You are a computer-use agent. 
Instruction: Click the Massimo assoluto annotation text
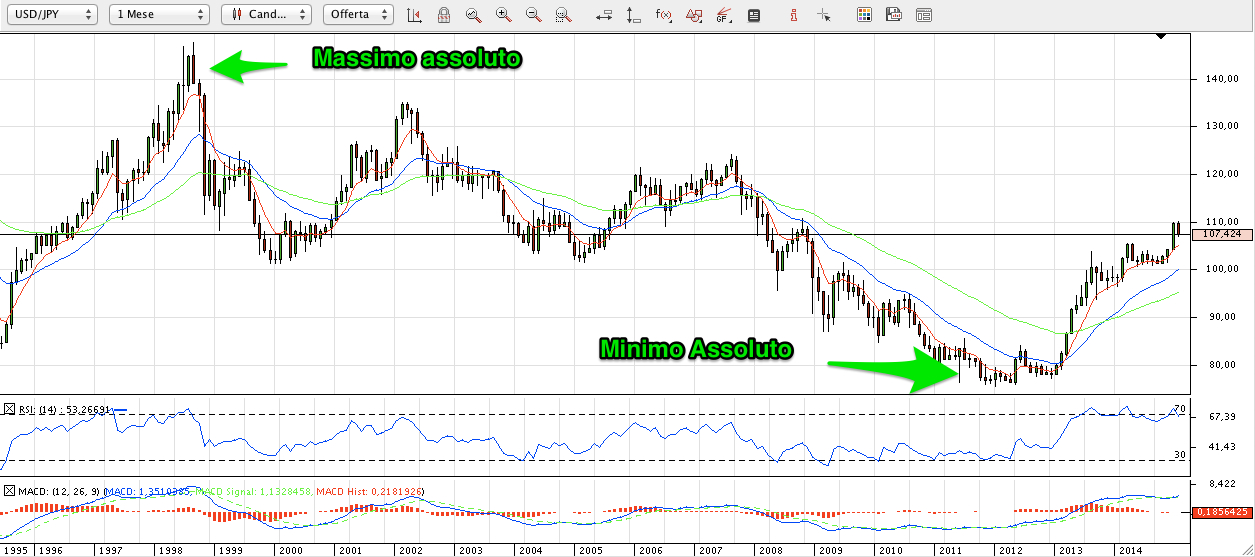tap(417, 59)
